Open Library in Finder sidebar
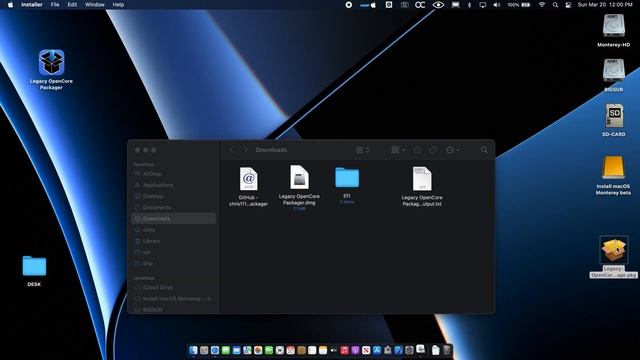 pyautogui.click(x=173, y=241)
